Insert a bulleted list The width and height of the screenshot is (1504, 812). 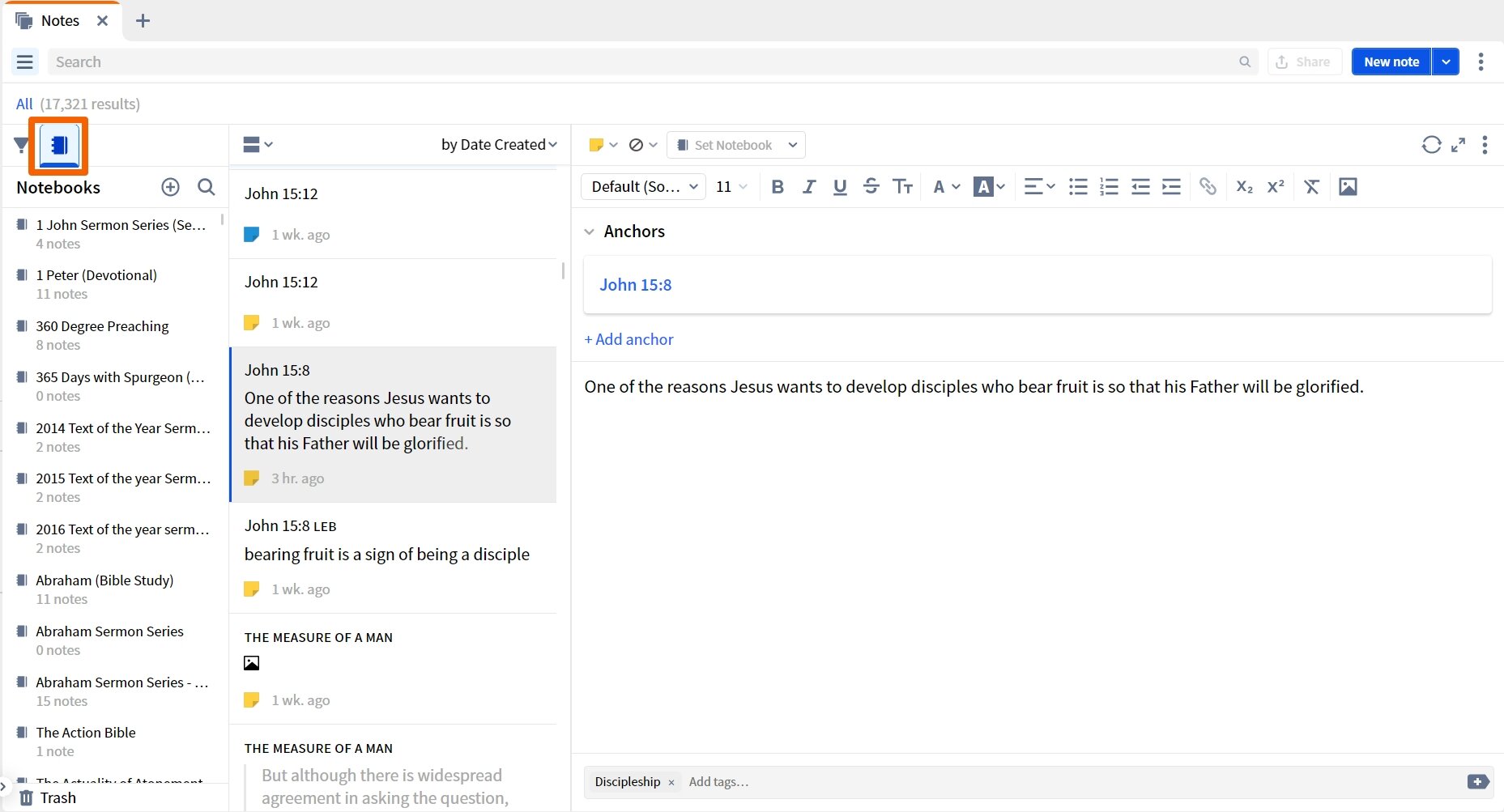click(x=1078, y=187)
